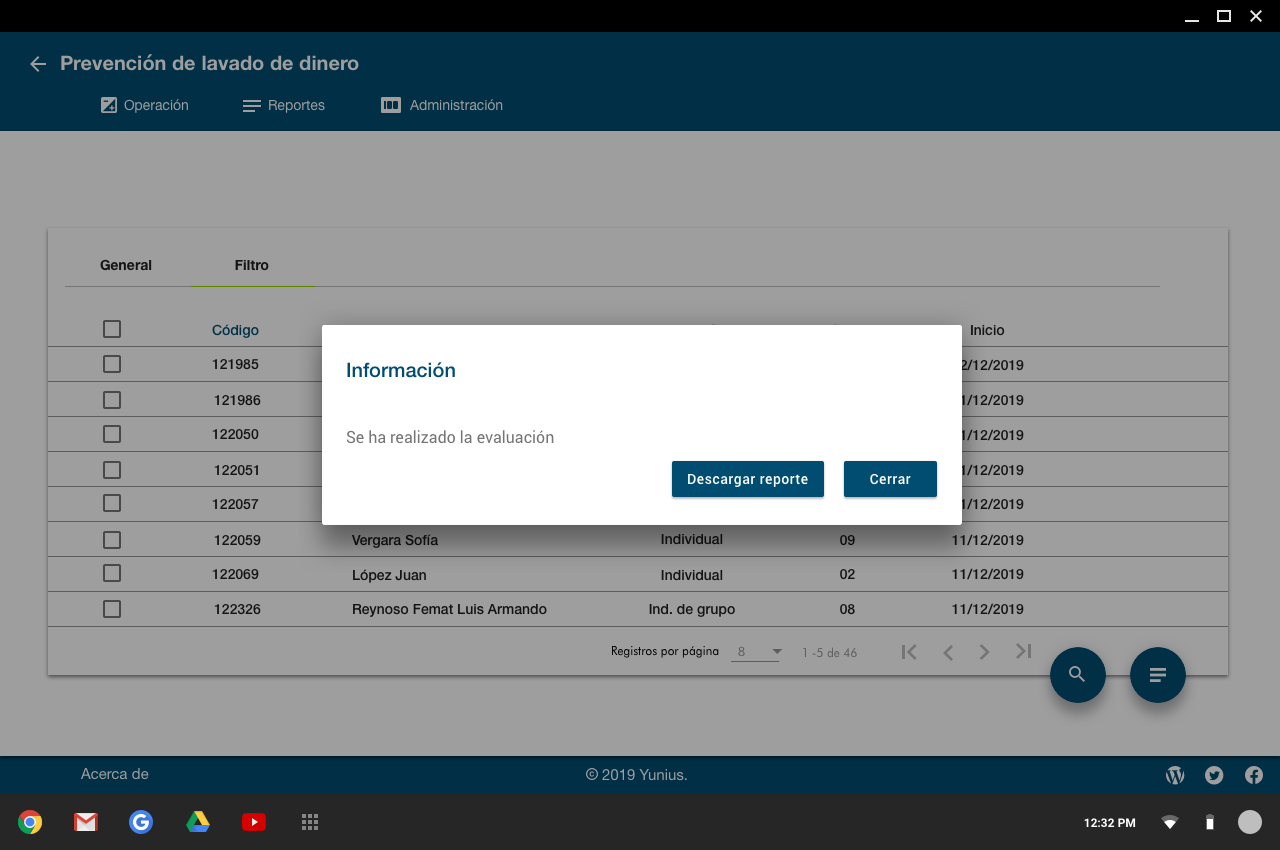Open the Acerca de footer link
Viewport: 1280px width, 850px height.
115,774
